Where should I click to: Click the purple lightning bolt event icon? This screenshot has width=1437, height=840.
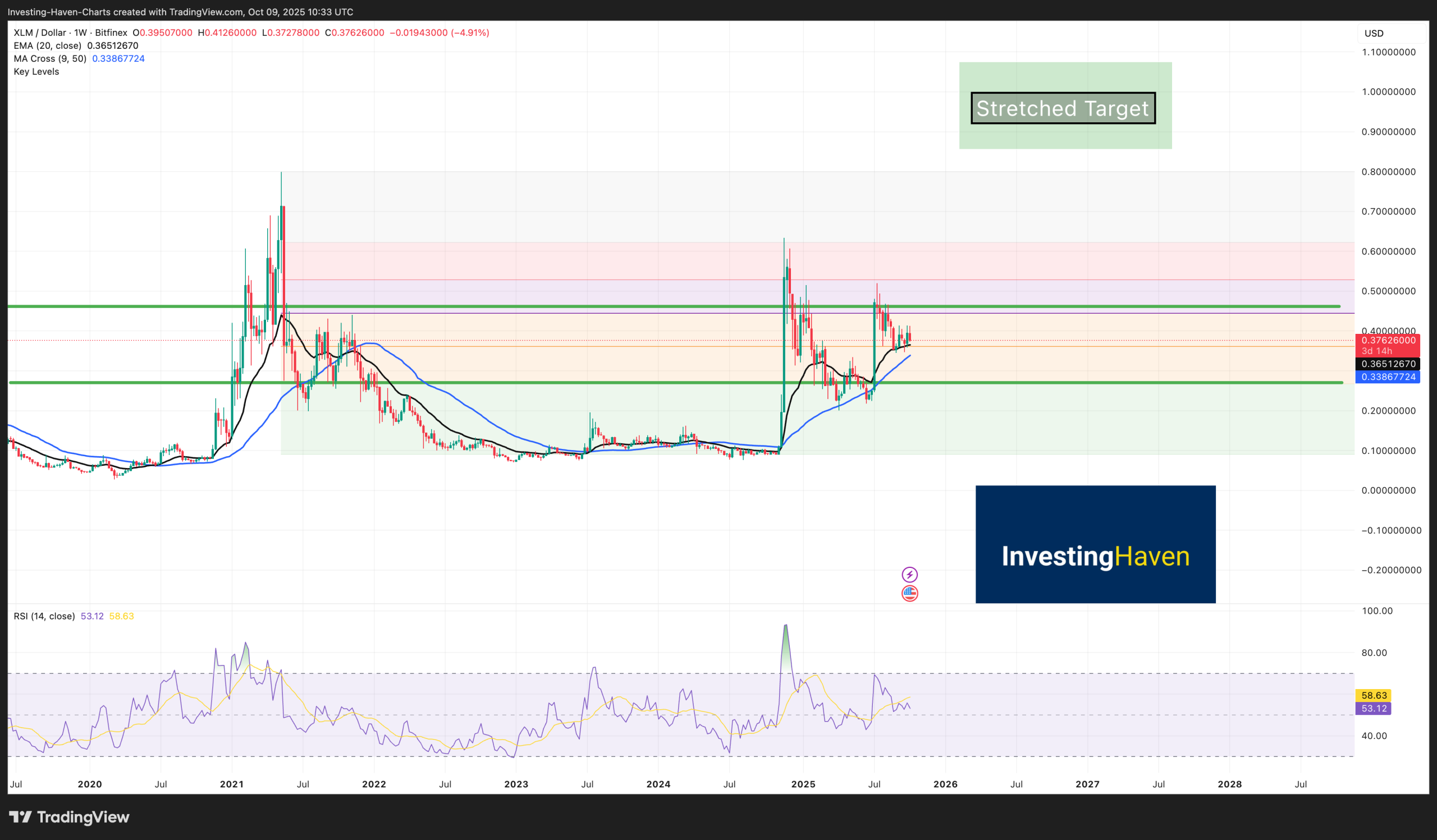pos(911,576)
